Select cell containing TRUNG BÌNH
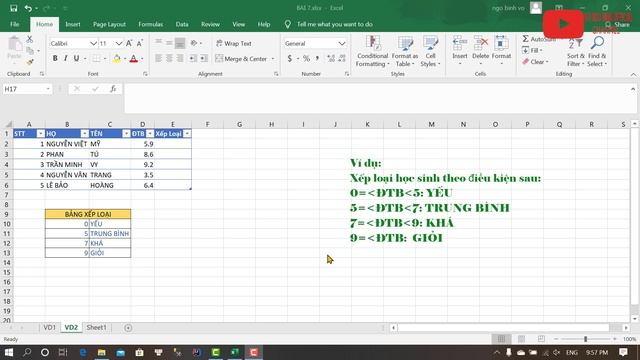The image size is (640, 360). [109, 233]
